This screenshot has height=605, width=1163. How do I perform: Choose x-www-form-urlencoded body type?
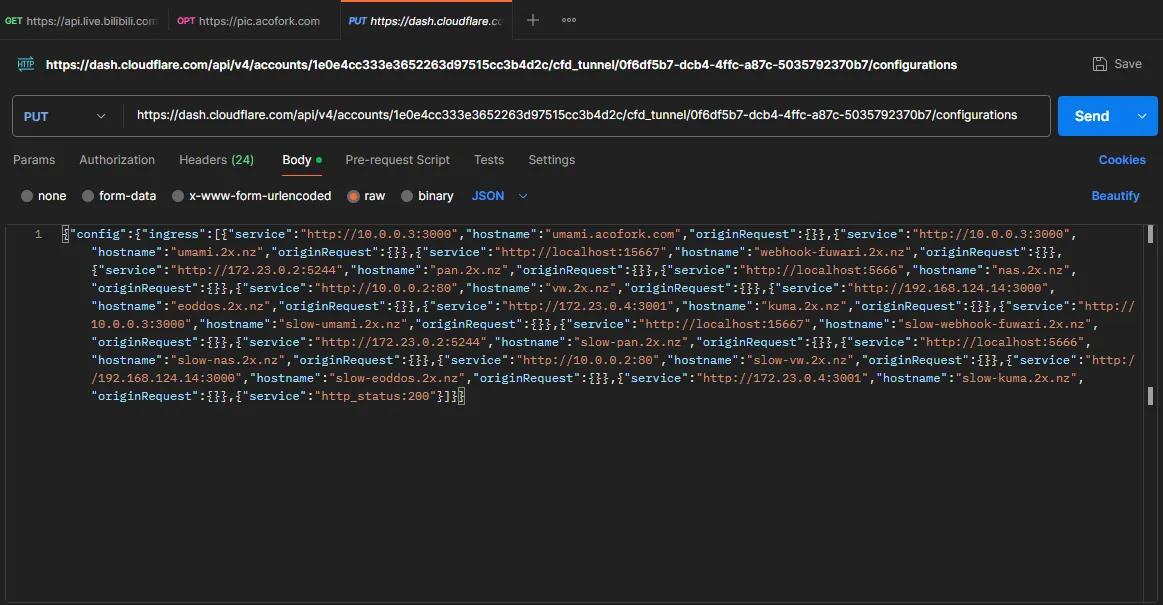[178, 196]
